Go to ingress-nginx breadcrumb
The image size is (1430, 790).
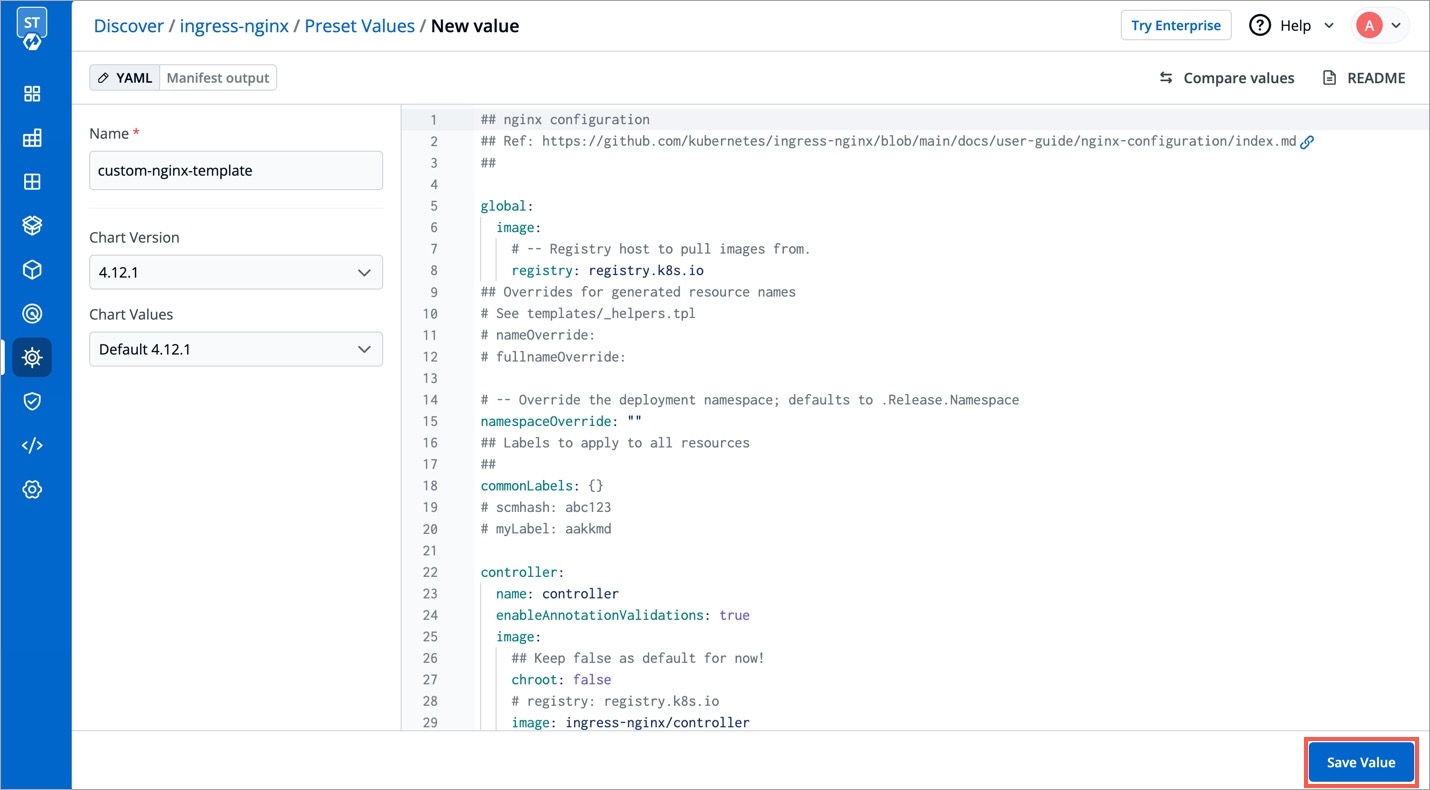[234, 26]
